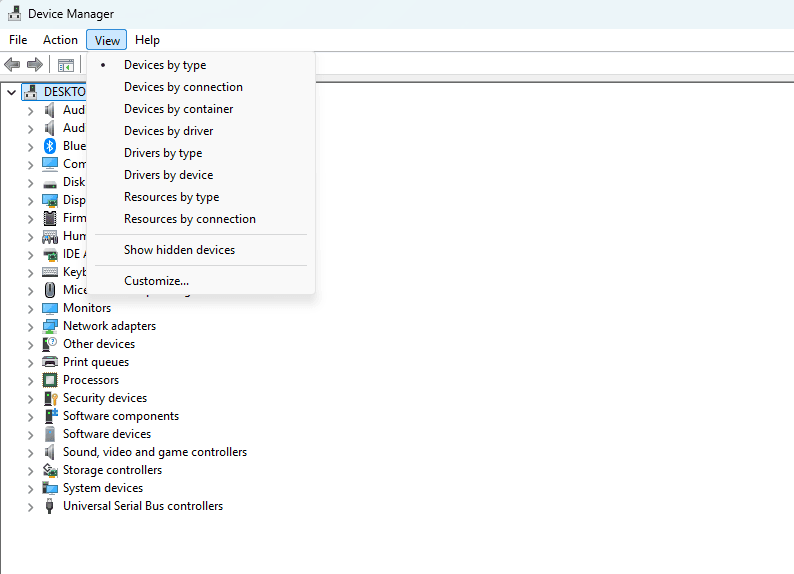Select the Software components label
794x574 pixels.
tap(121, 416)
